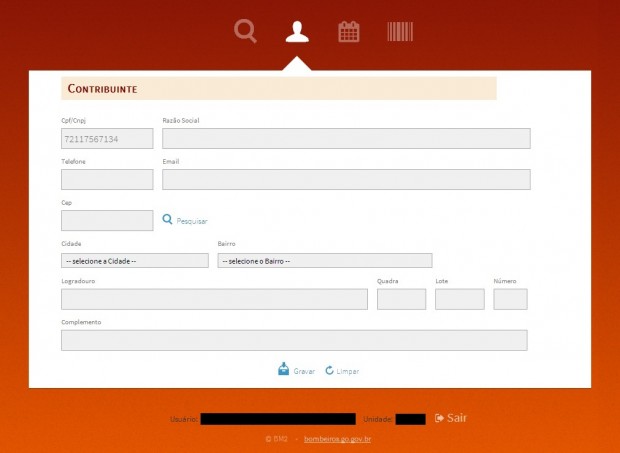Click the Quadra input field
The width and height of the screenshot is (620, 453).
(401, 299)
